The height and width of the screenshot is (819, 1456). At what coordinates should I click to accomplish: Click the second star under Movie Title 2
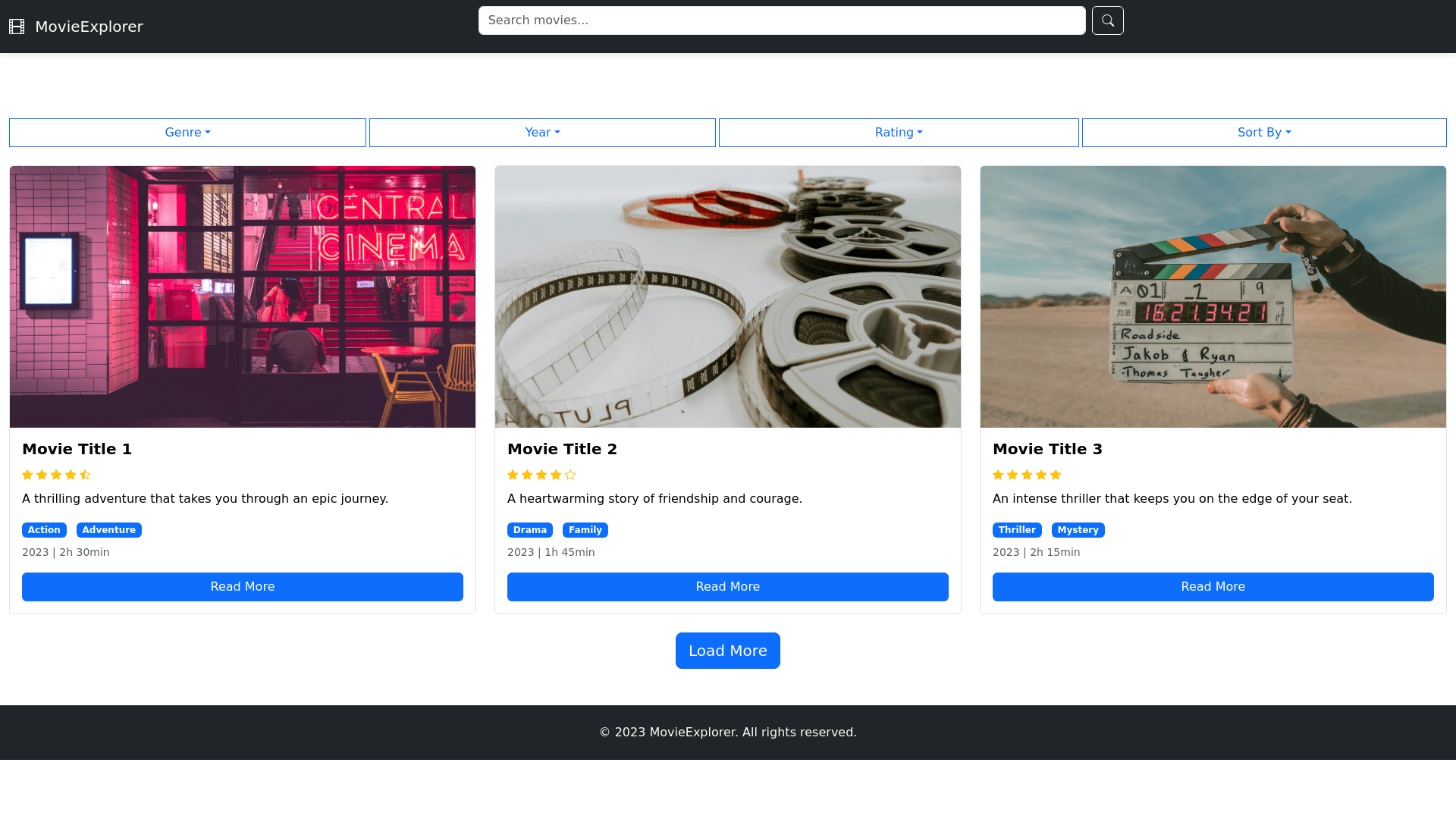[526, 475]
